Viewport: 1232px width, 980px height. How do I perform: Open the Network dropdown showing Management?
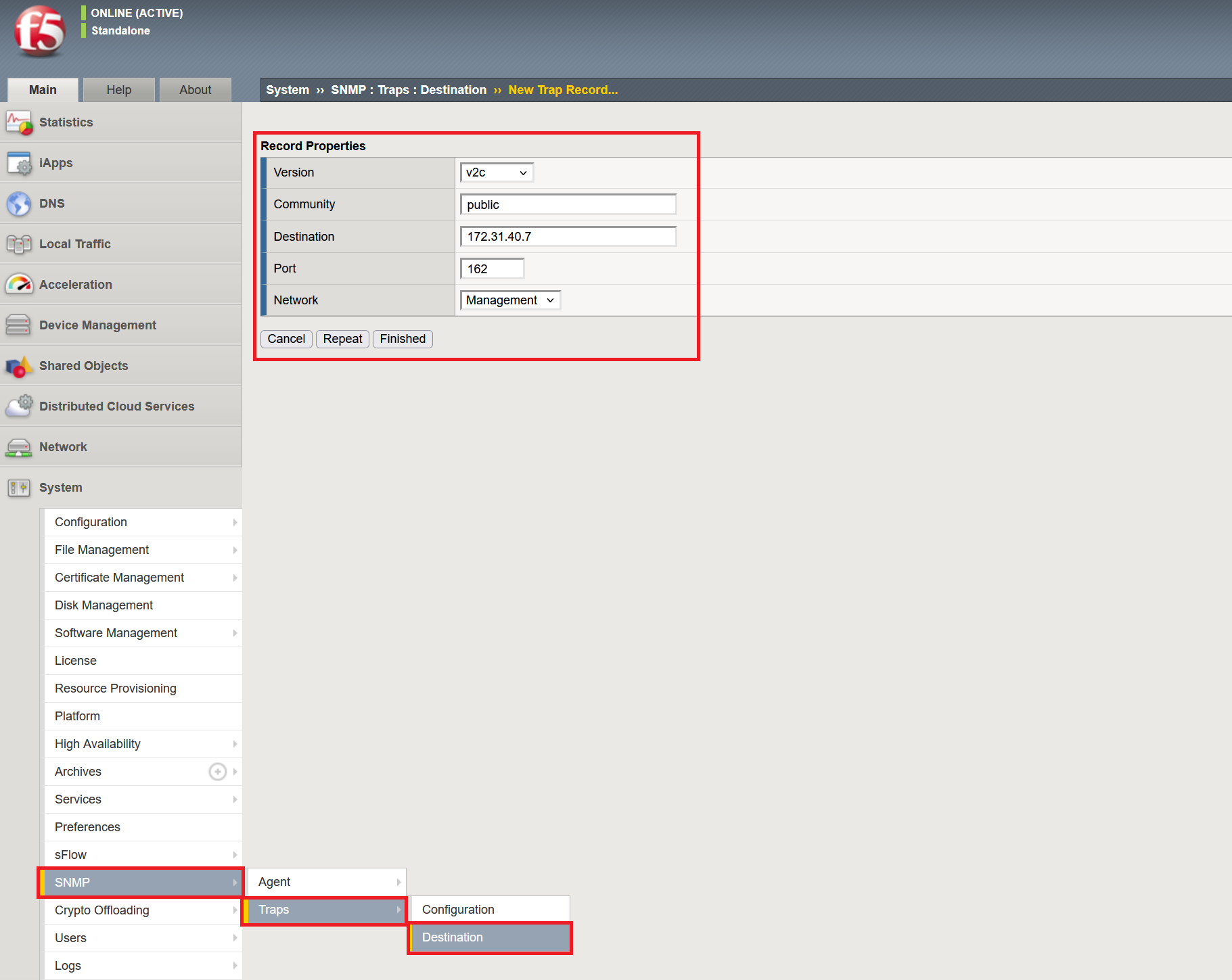pos(509,300)
